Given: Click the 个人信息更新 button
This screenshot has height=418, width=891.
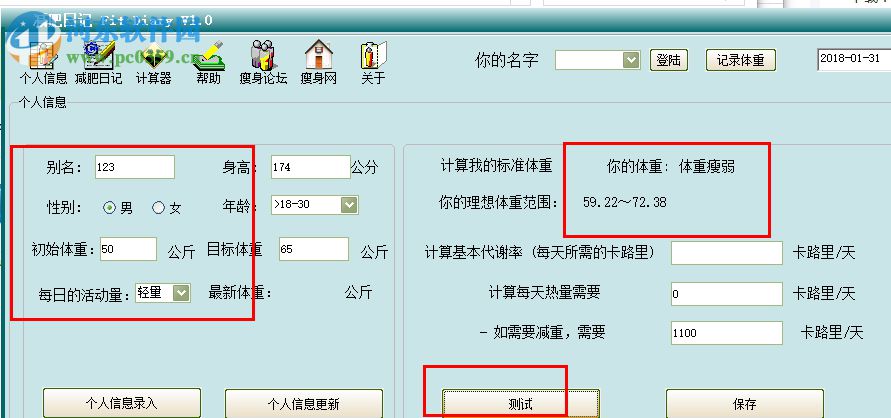Looking at the screenshot, I should point(304,404).
